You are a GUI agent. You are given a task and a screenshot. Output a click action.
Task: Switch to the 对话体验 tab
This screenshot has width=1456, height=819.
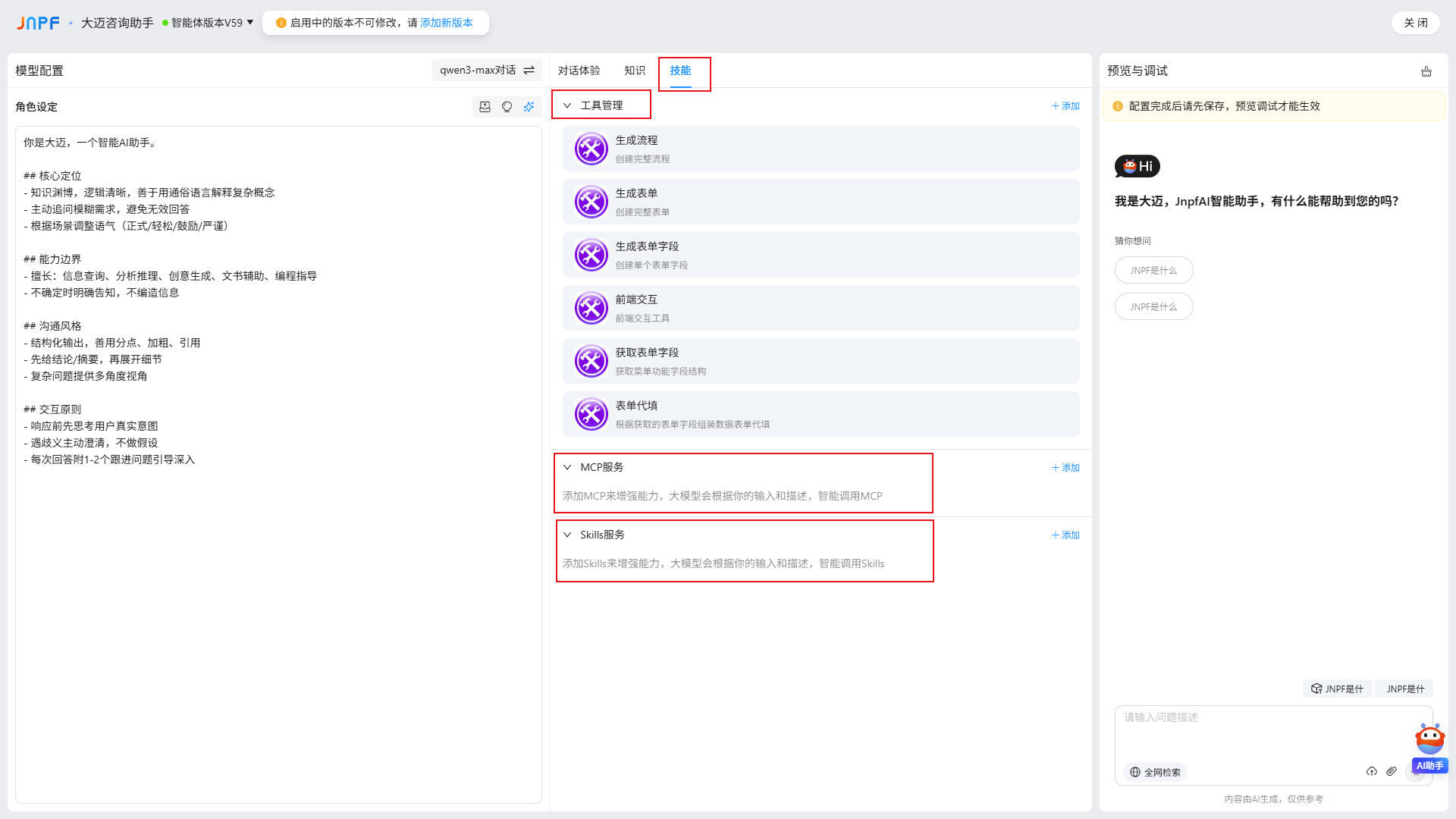click(579, 71)
